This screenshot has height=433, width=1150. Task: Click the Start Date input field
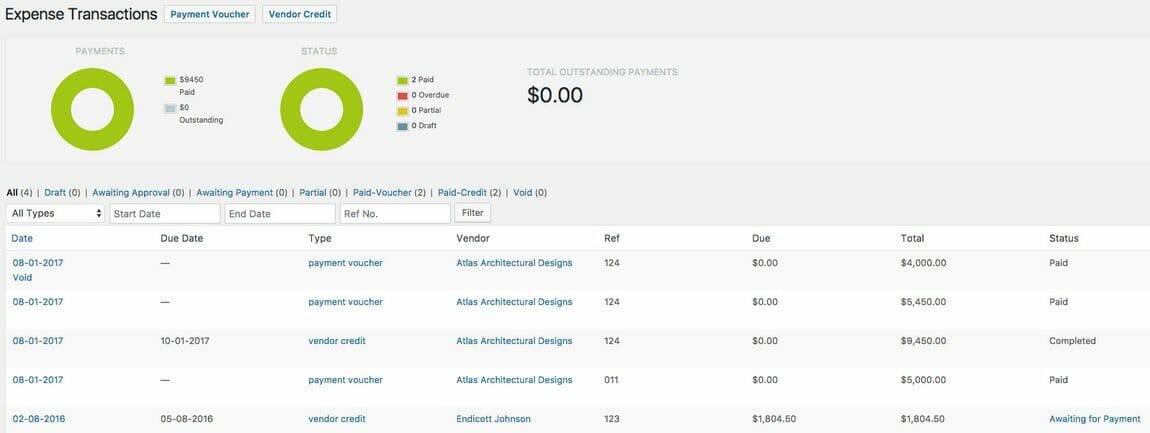click(x=165, y=214)
